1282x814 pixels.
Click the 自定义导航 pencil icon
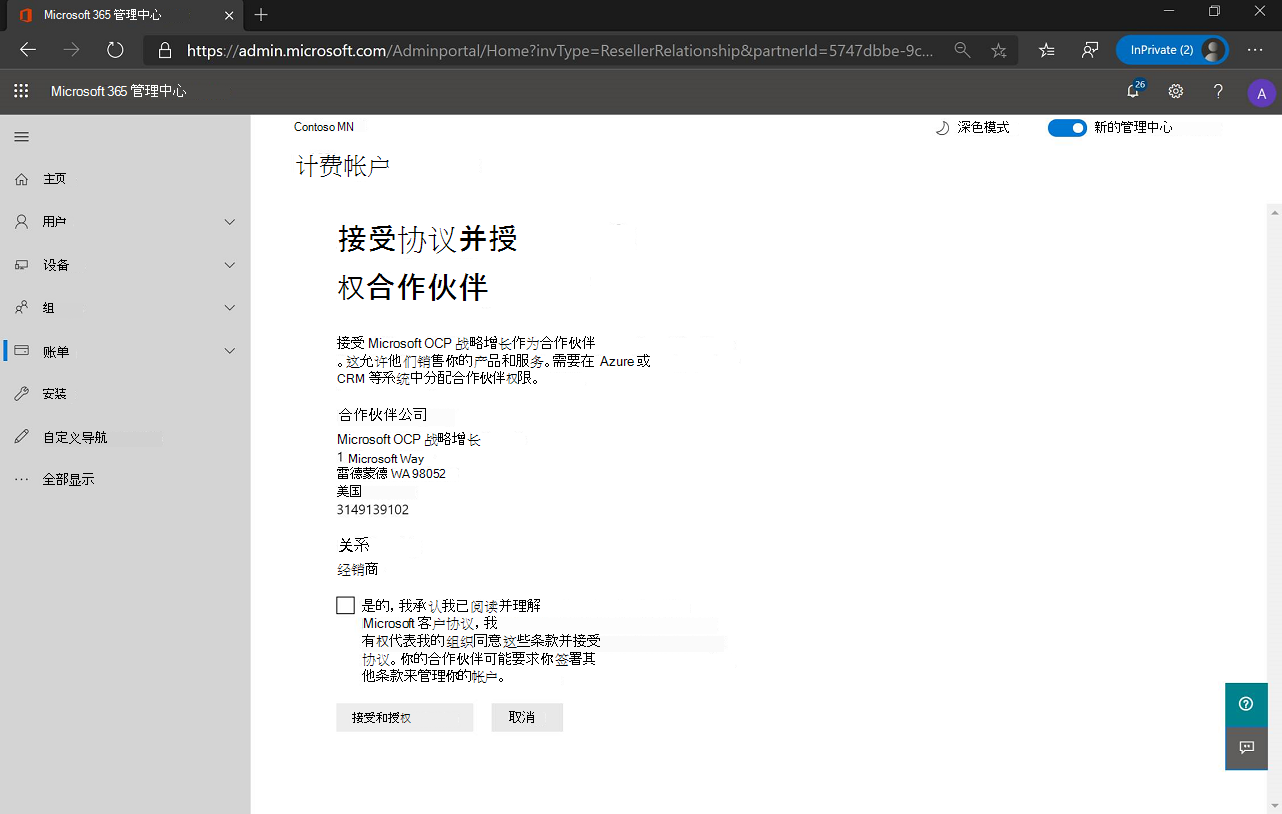click(x=21, y=437)
